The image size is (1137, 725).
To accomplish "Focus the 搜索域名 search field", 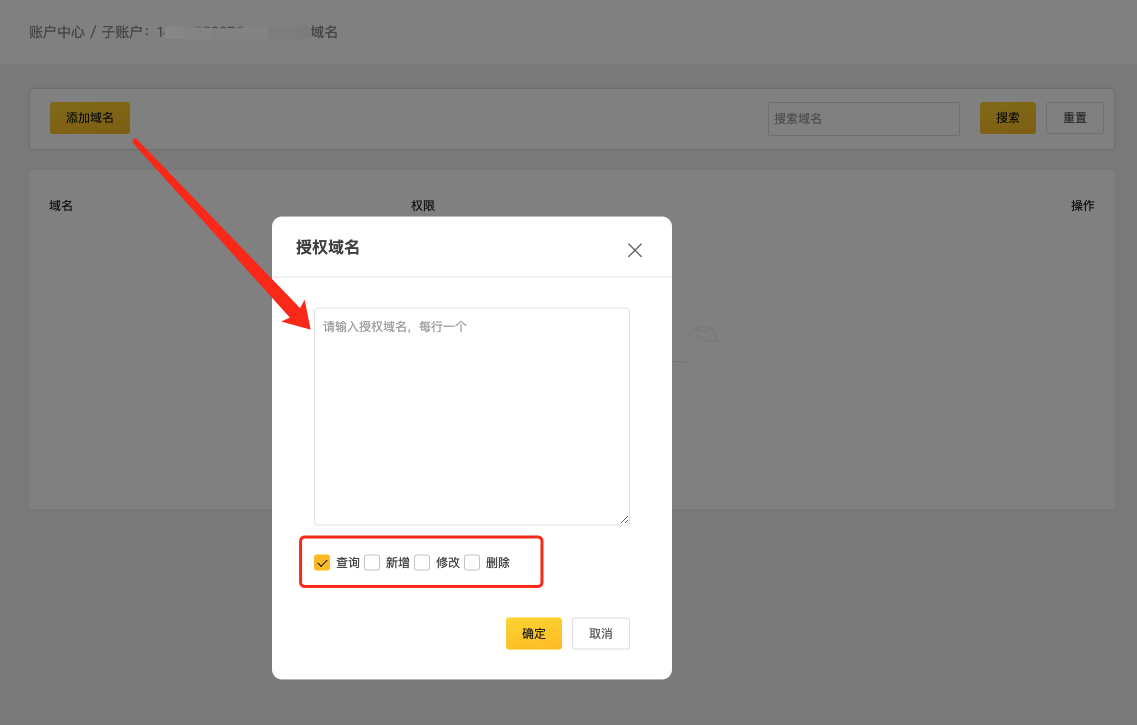I will pos(863,118).
